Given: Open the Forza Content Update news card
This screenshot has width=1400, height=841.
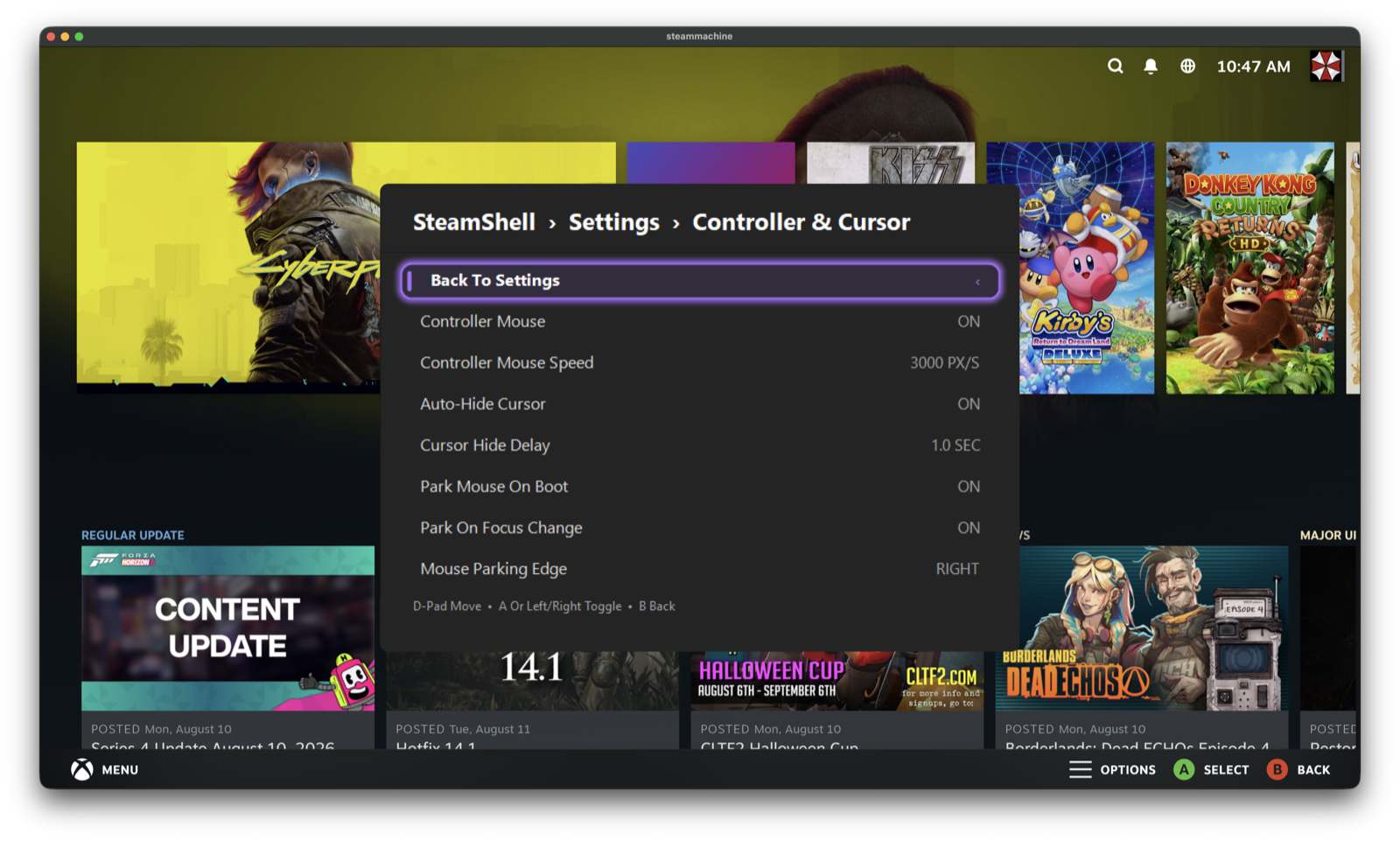Looking at the screenshot, I should point(227,648).
